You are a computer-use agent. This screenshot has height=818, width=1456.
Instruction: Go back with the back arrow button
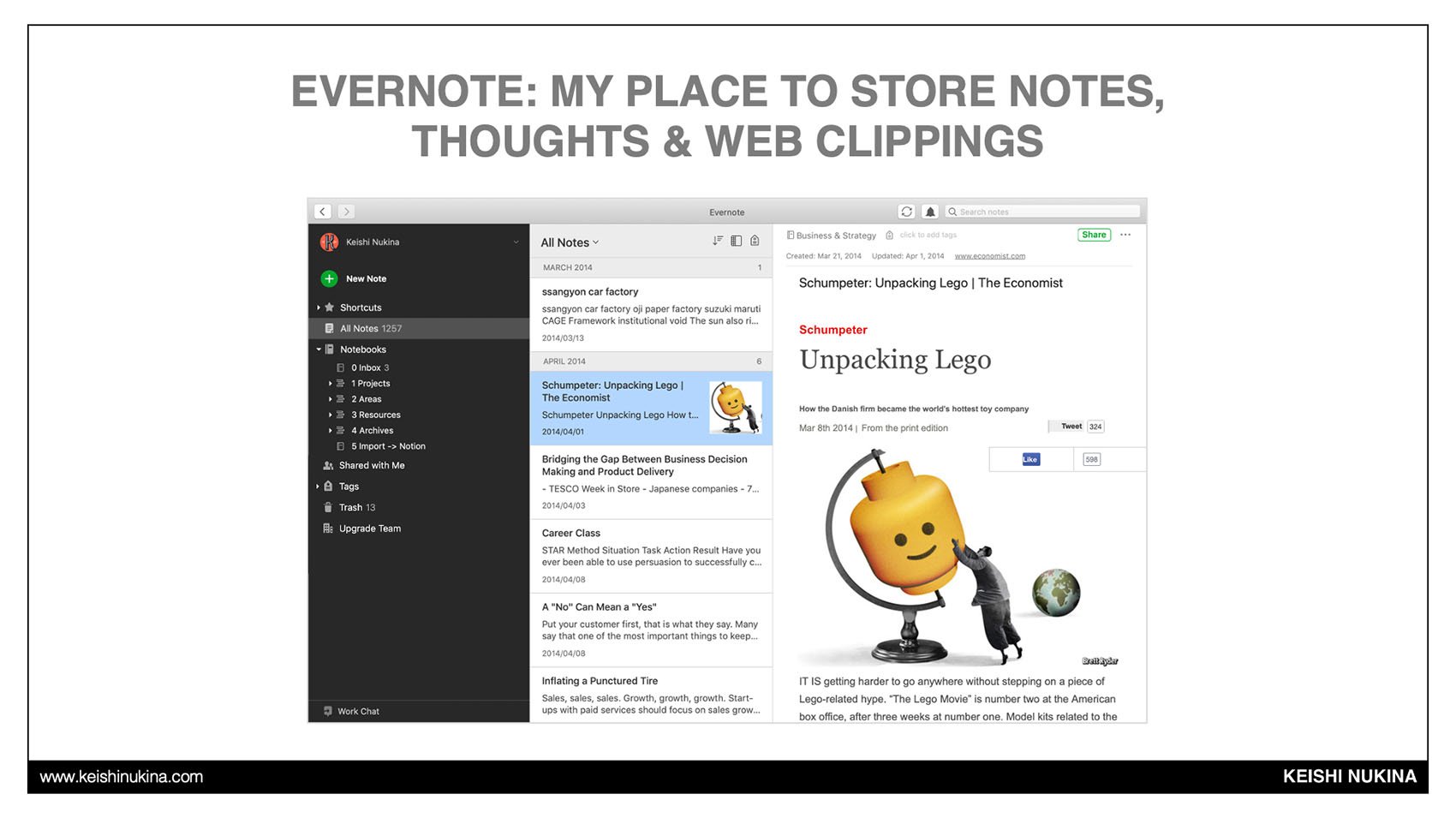click(x=323, y=212)
